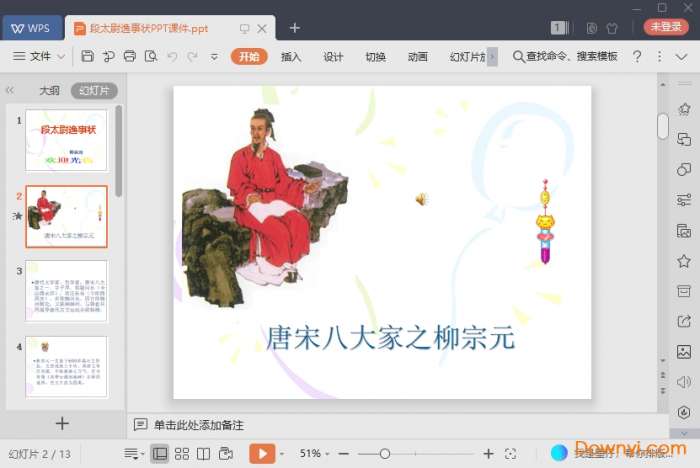This screenshot has width=700, height=468.
Task: Open Print Preview icon
Action: (151, 56)
